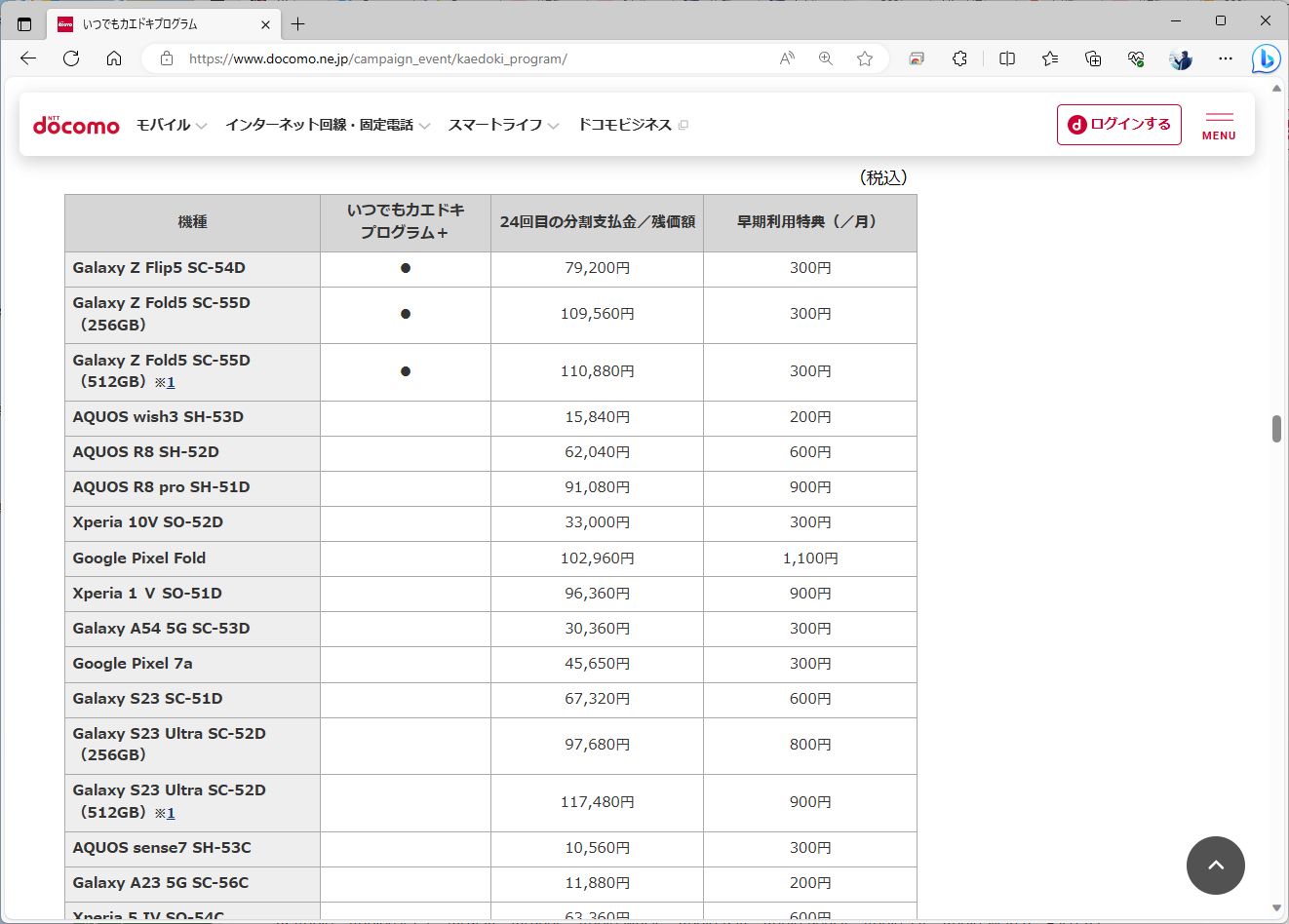Add this page to favorites
The width and height of the screenshot is (1289, 924).
865,59
